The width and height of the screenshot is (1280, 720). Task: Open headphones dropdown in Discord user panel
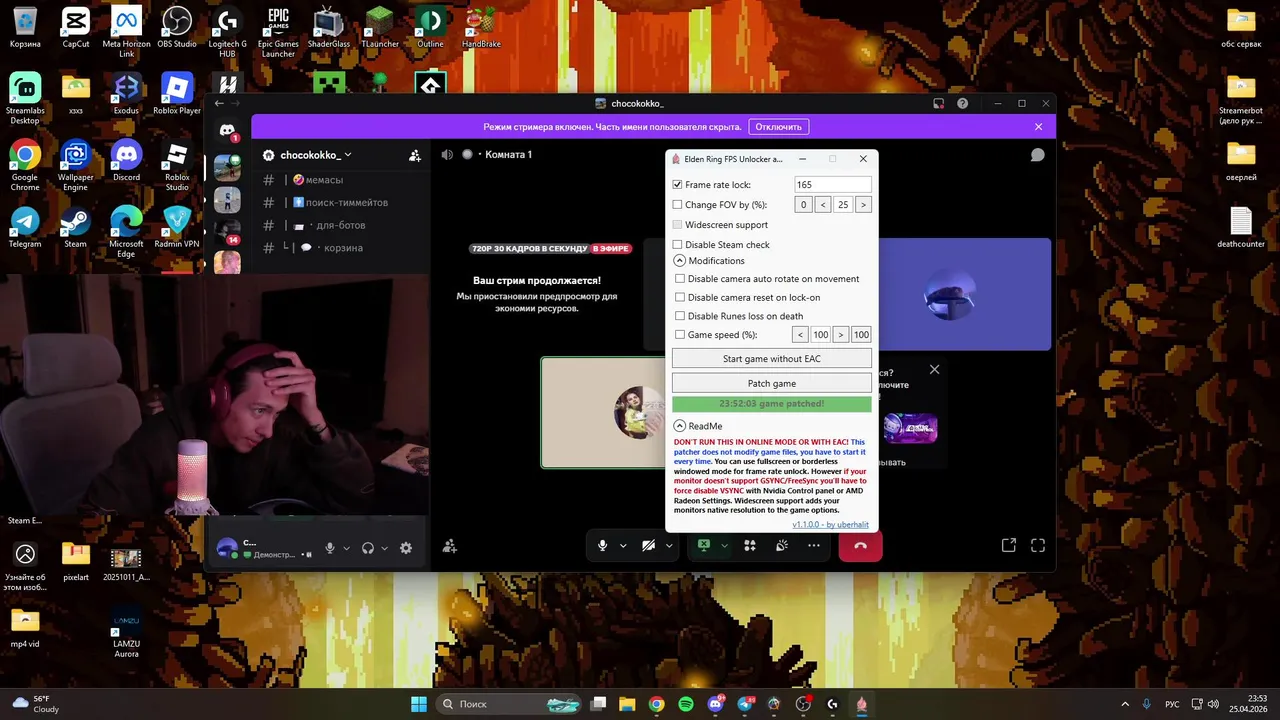tap(385, 548)
